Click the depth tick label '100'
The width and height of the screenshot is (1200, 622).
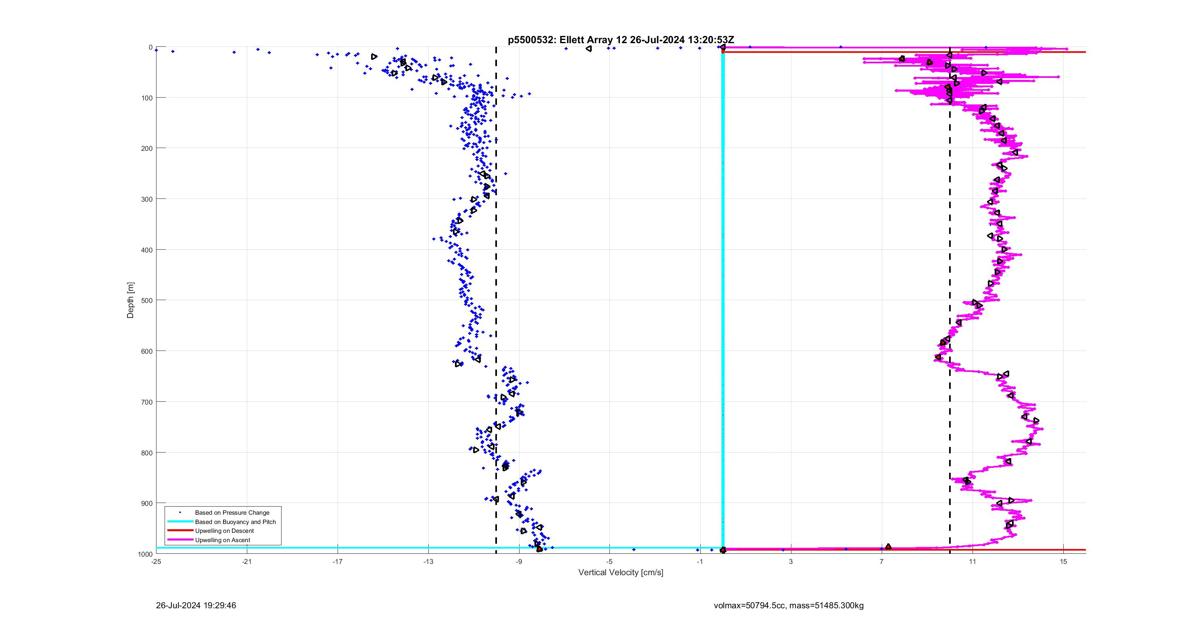point(145,98)
